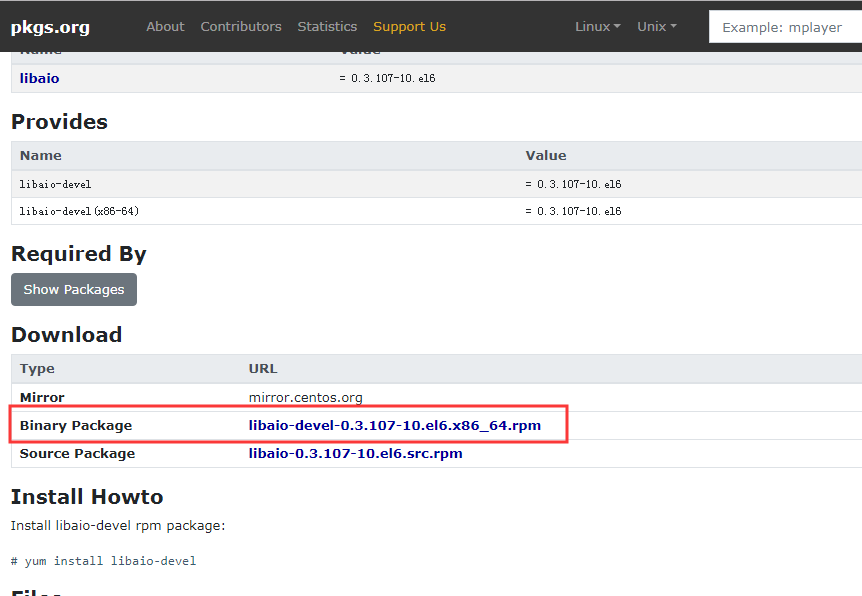Click the Install Howto heading
862x596 pixels.
[86, 497]
